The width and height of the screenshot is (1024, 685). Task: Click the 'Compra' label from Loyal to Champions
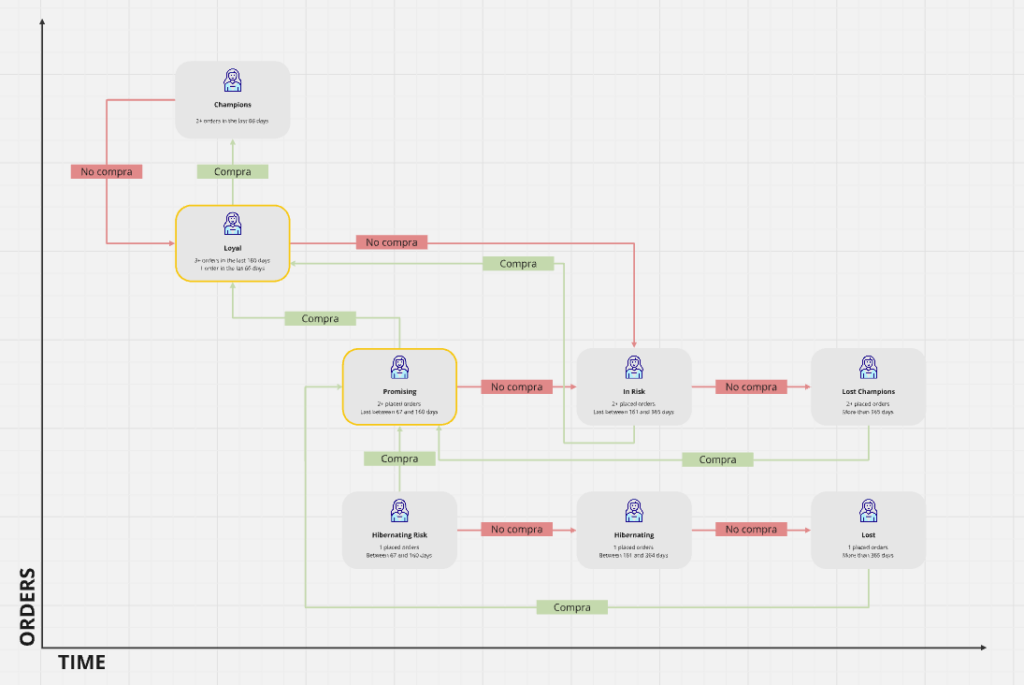(x=232, y=172)
